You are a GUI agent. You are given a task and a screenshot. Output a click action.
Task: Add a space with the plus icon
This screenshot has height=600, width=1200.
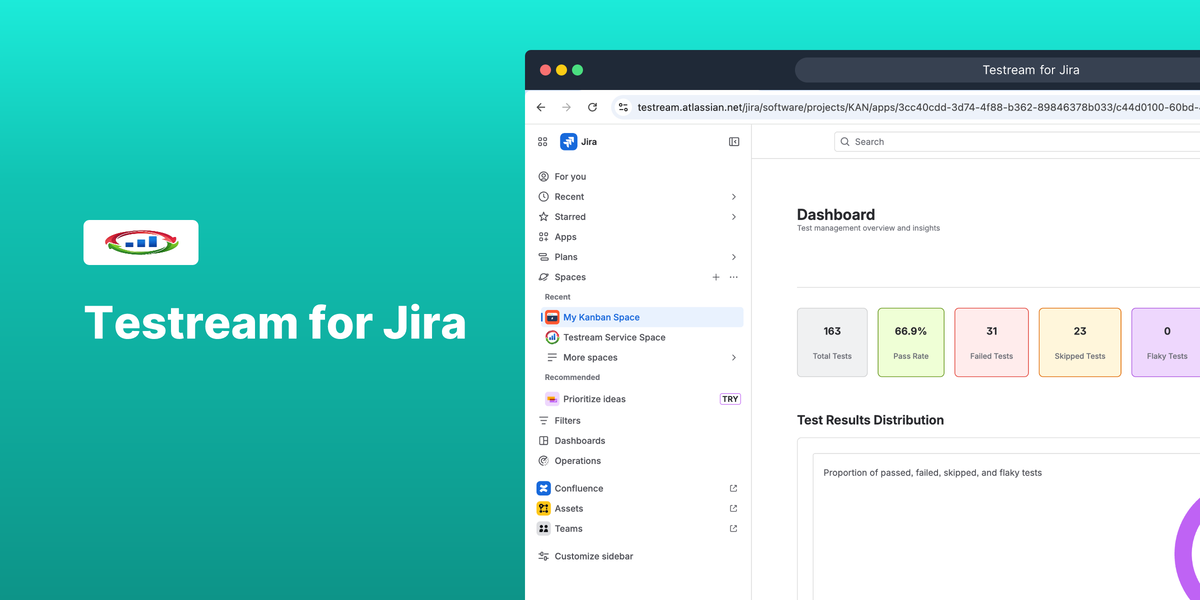click(x=716, y=277)
